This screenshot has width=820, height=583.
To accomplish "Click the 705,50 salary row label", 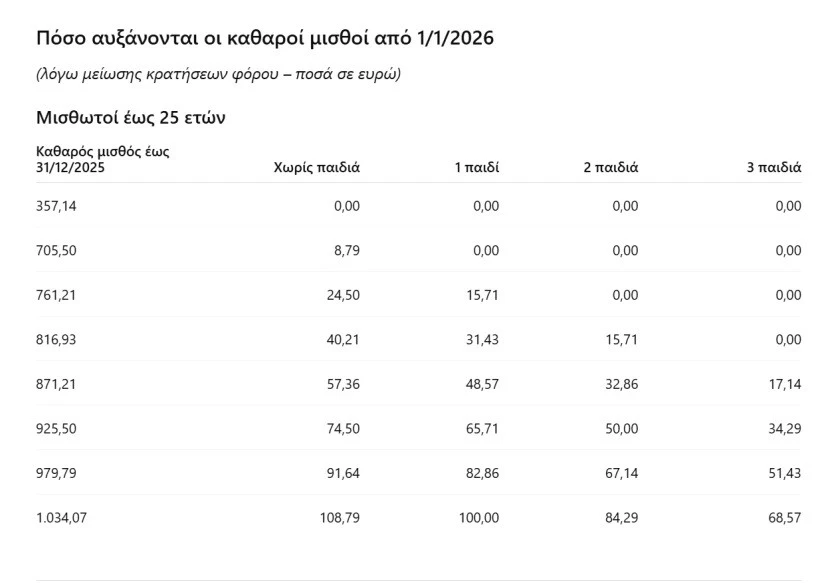I will [56, 251].
